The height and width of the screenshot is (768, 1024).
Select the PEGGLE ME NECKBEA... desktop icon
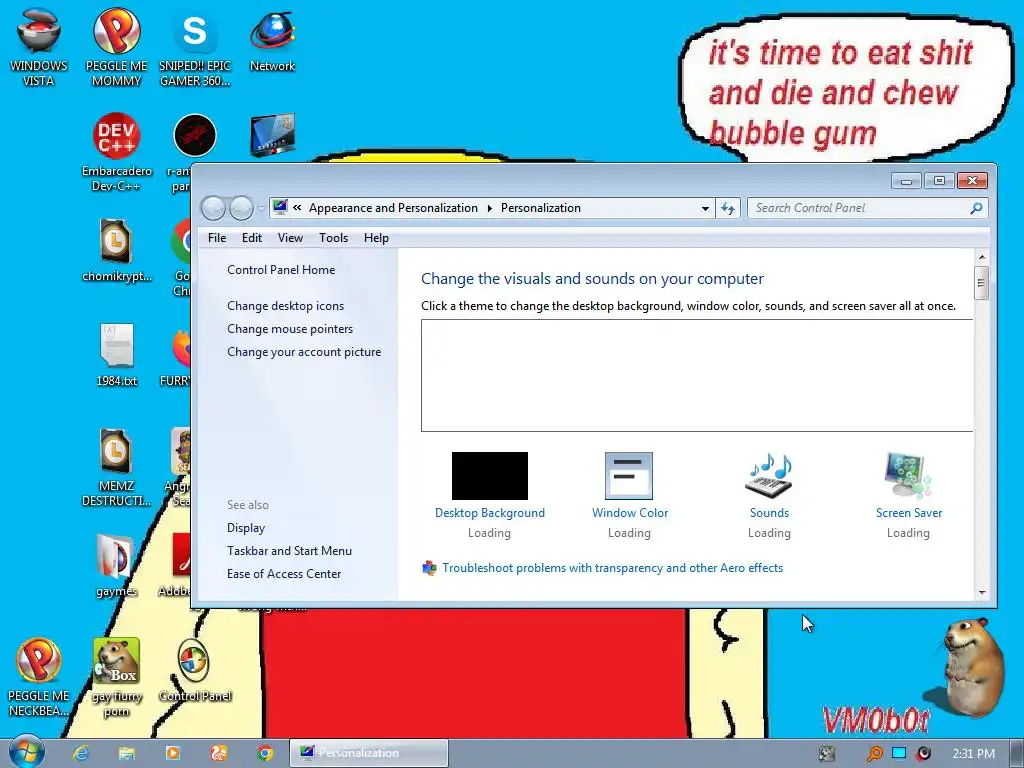coord(39,677)
